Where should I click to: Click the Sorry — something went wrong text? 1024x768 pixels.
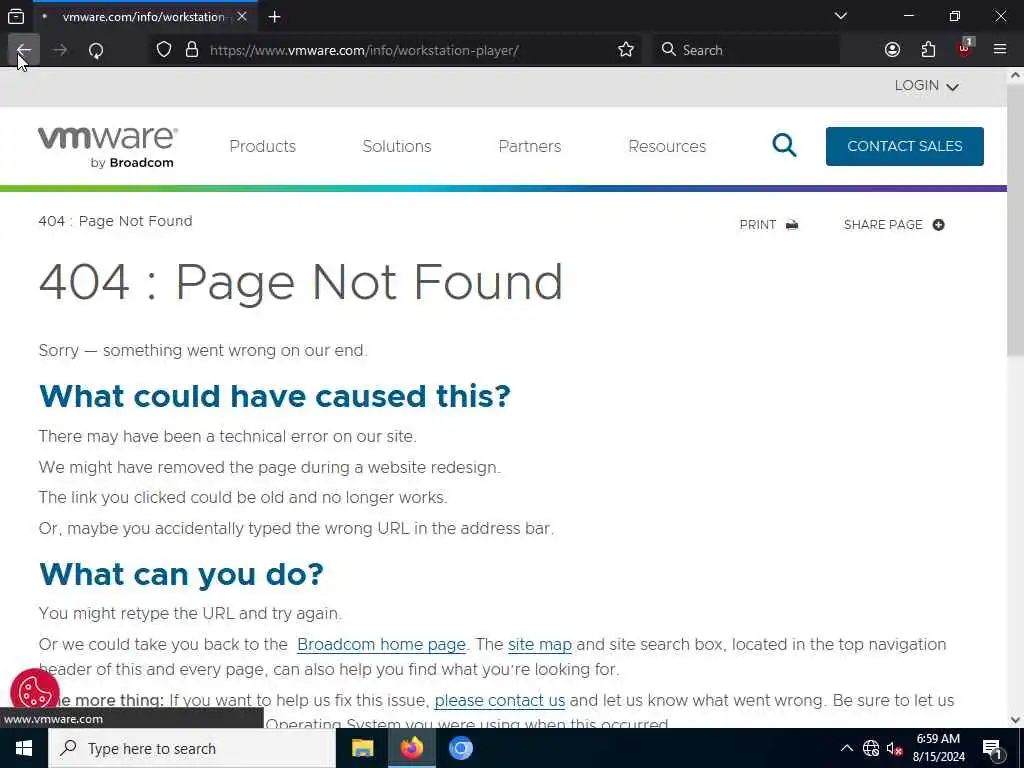tap(202, 351)
